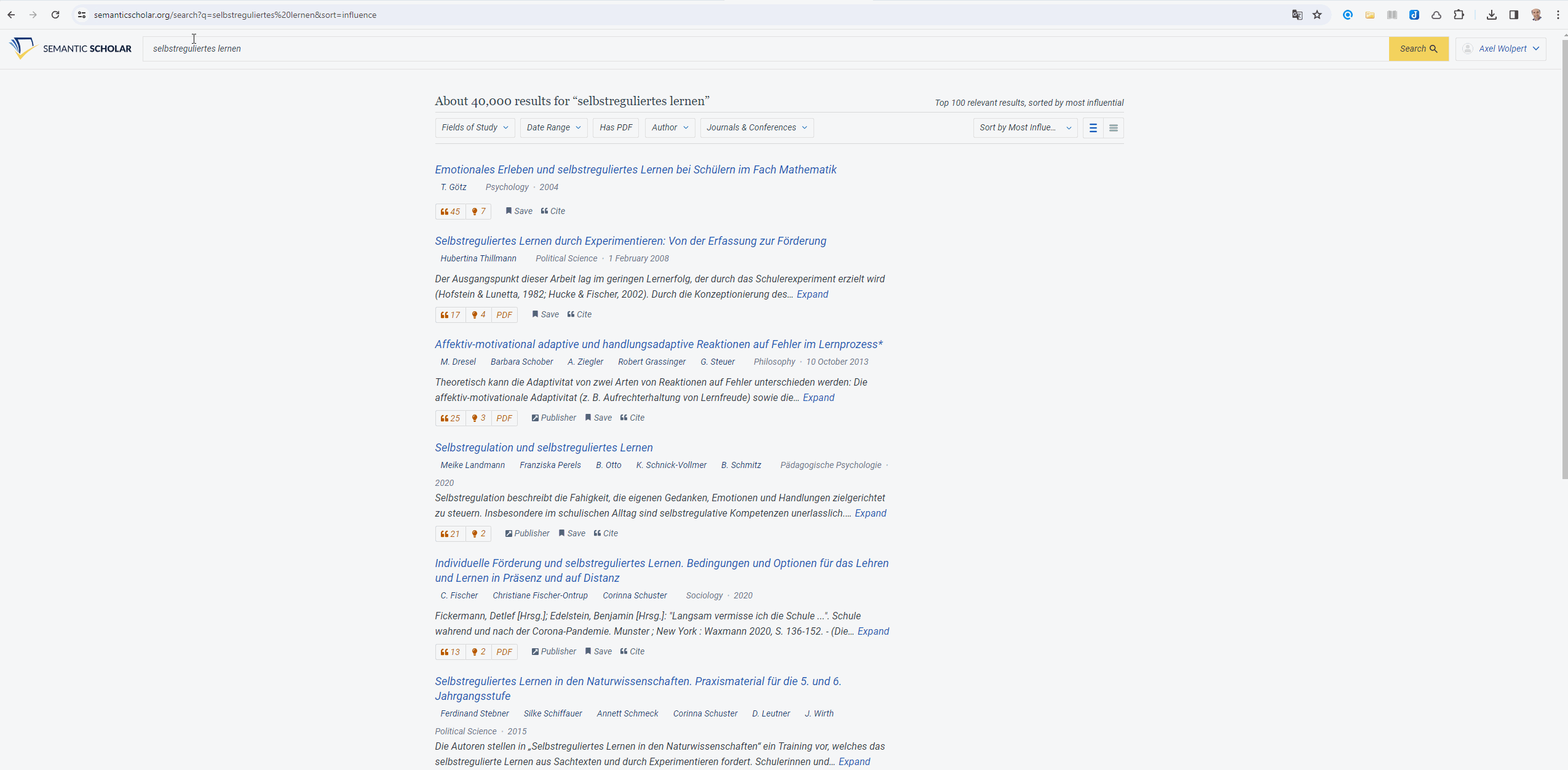1568x770 pixels.
Task: Open Publisher link for M. Dresel paper
Action: 553,418
